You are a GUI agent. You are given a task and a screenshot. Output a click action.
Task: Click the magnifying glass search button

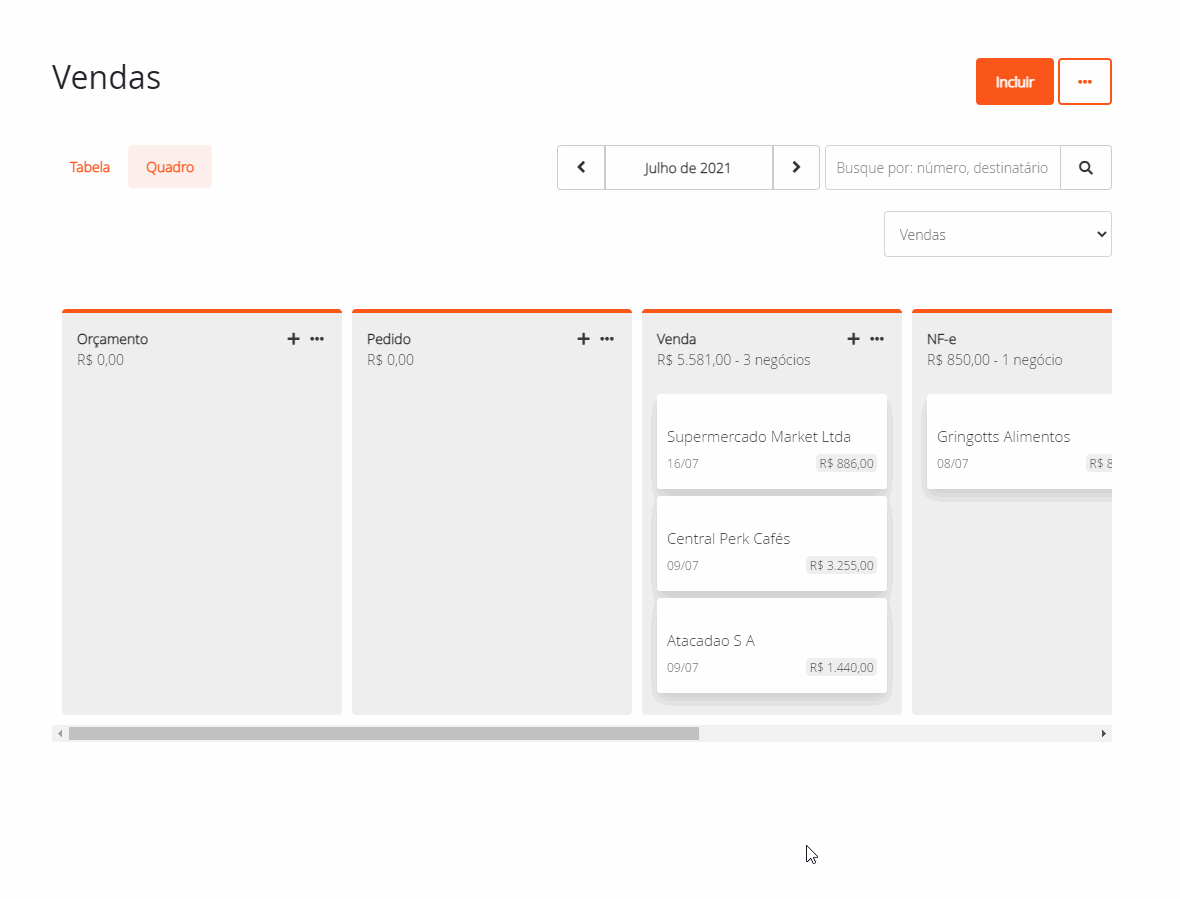coord(1086,167)
